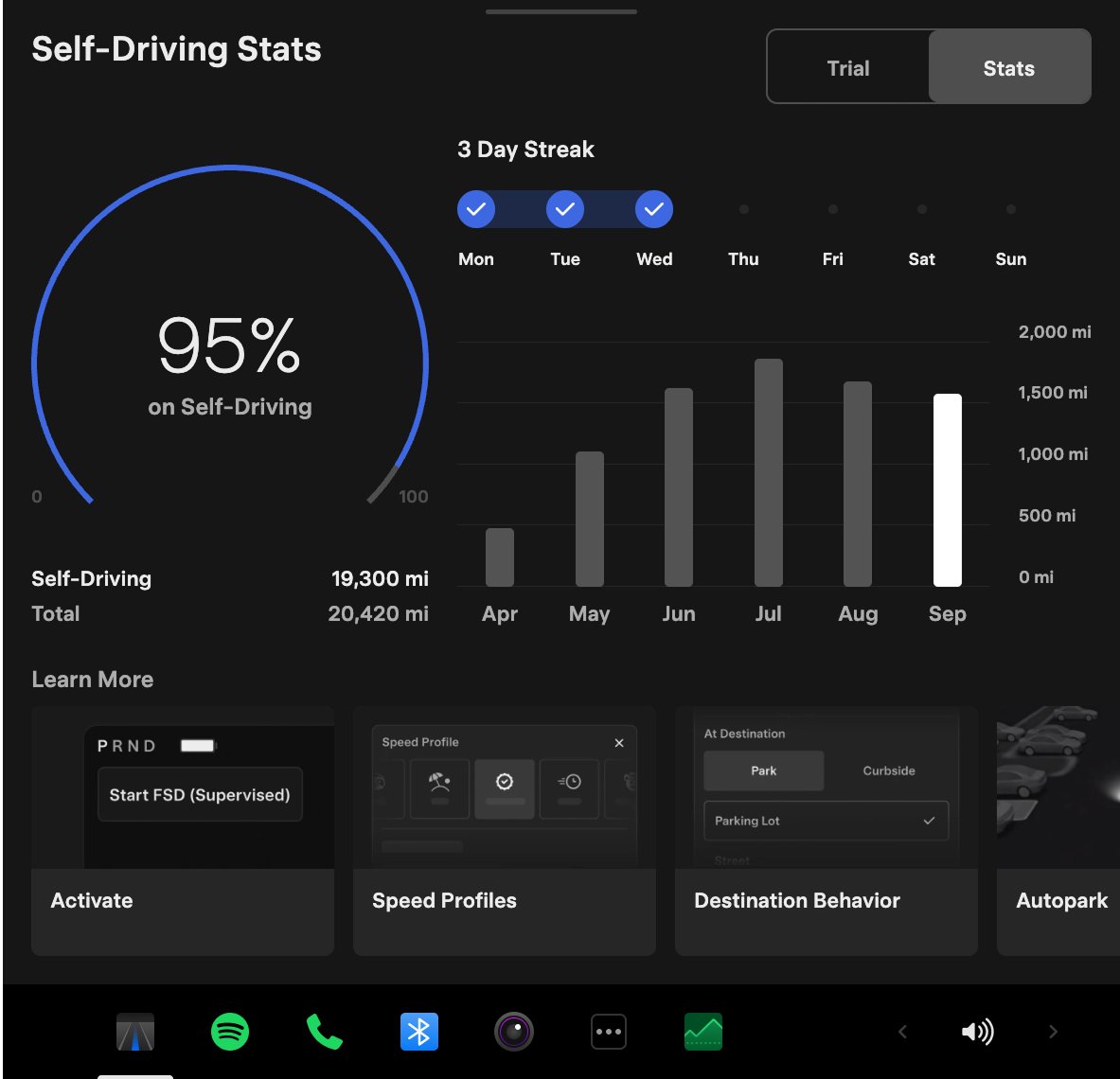Select the September bar in the mileage chart
The width and height of the screenshot is (1120, 1079).
tap(947, 487)
